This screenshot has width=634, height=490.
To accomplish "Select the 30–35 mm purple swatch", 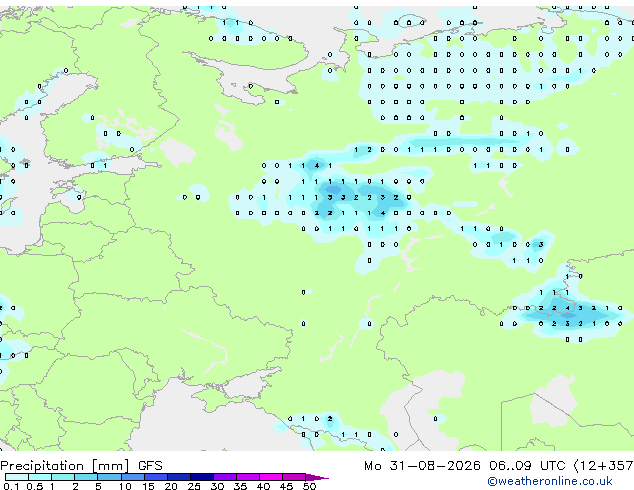I will point(225,477).
